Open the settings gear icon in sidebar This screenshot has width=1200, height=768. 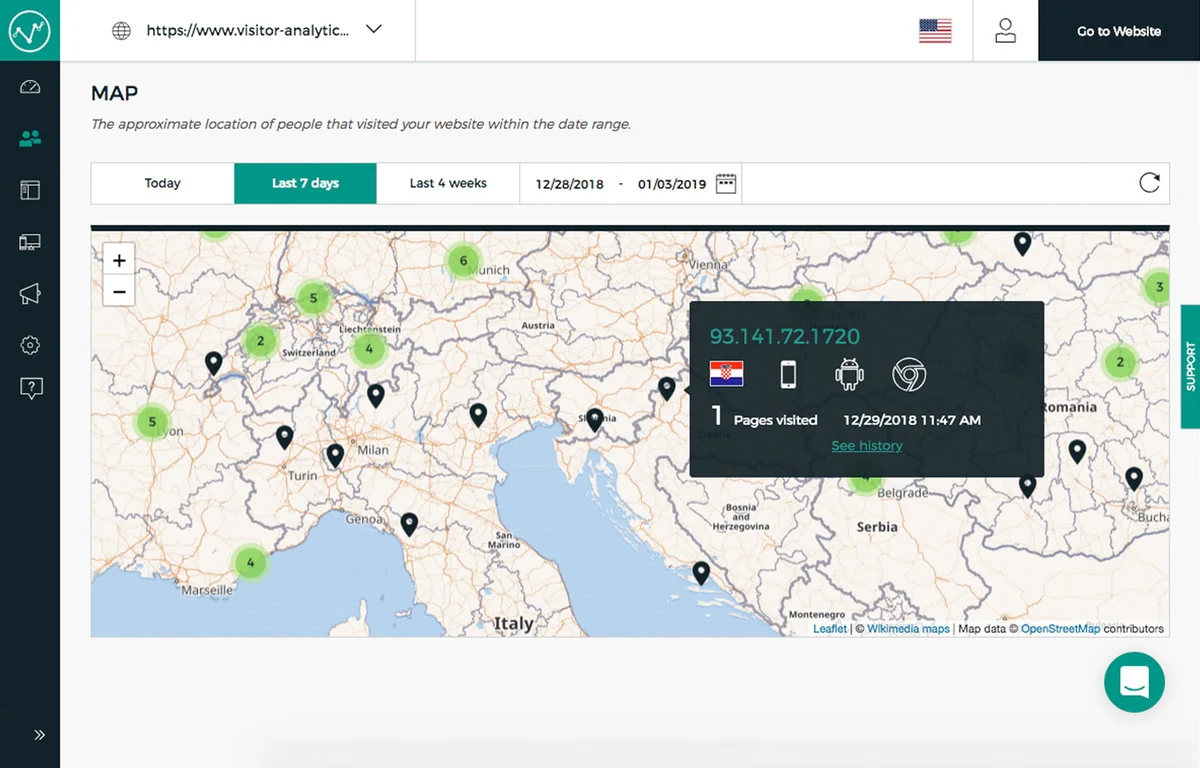30,345
